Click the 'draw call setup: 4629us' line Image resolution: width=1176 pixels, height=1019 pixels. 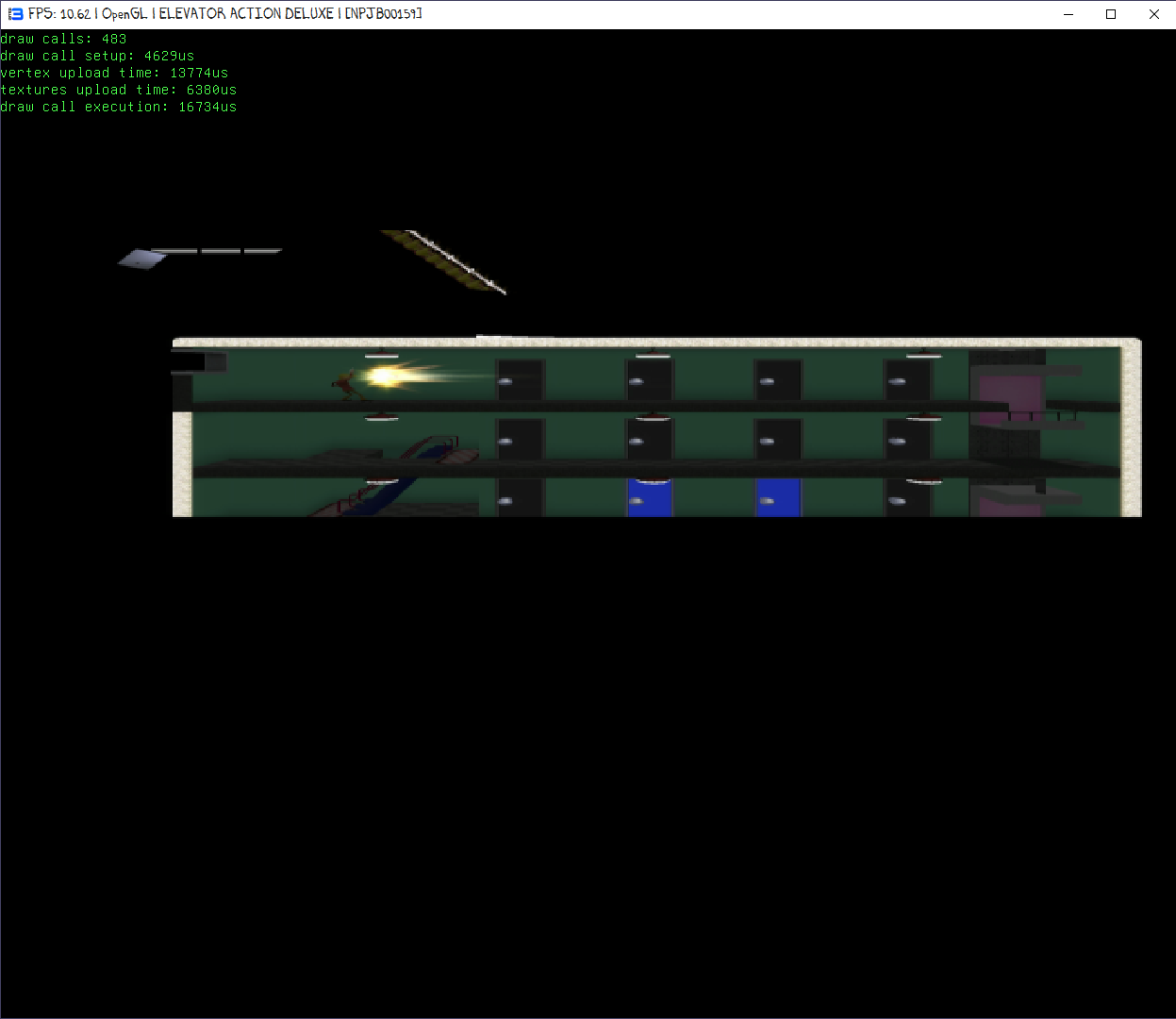pyautogui.click(x=97, y=56)
